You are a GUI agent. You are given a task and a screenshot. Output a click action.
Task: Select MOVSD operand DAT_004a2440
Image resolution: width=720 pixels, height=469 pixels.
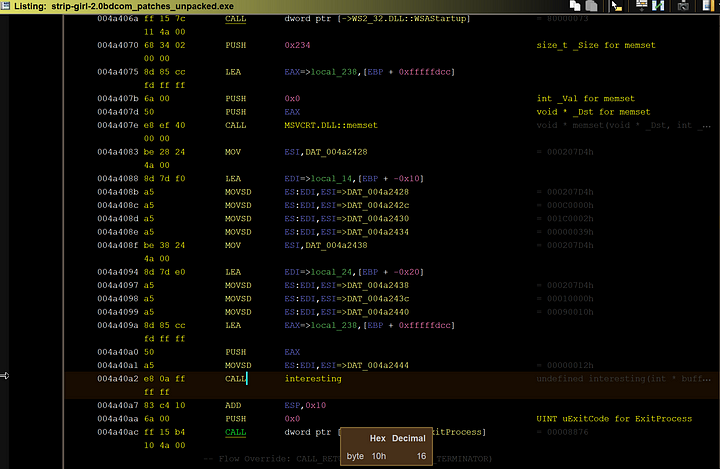pyautogui.click(x=378, y=311)
